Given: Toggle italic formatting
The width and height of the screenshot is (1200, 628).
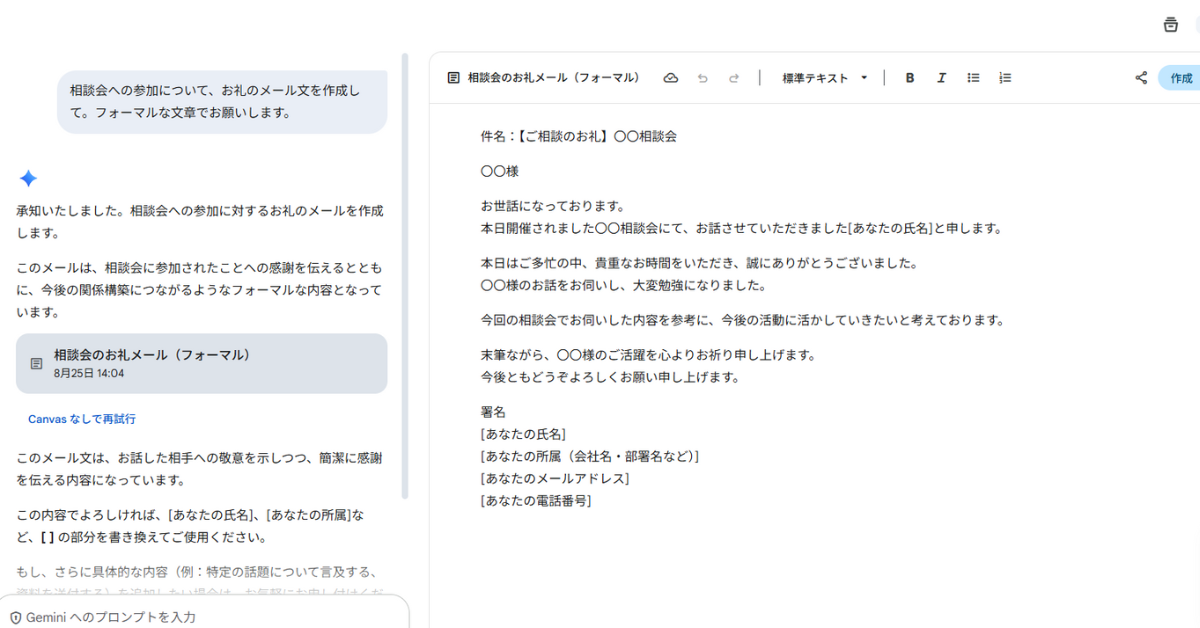Looking at the screenshot, I should [941, 77].
